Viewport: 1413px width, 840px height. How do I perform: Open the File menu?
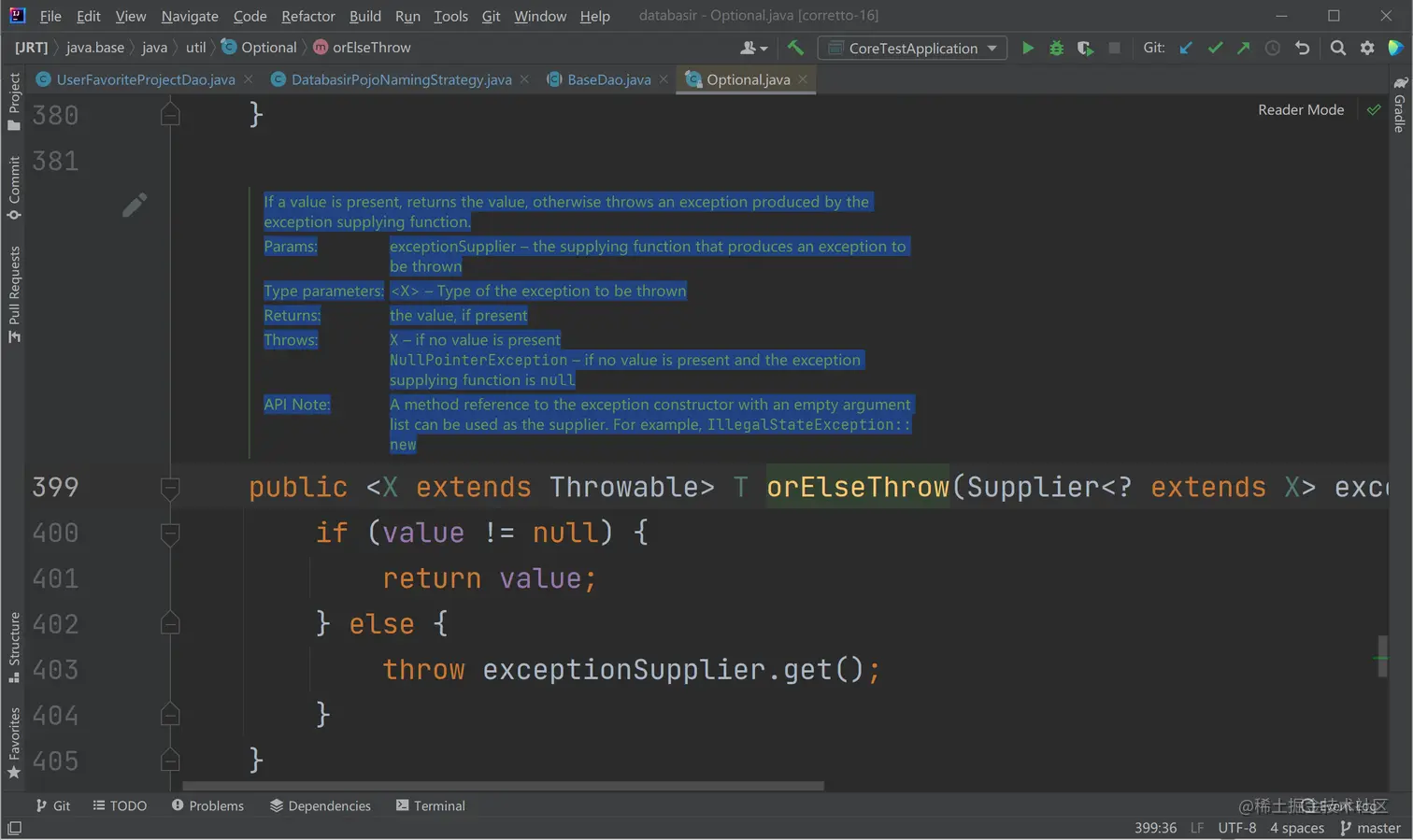50,16
